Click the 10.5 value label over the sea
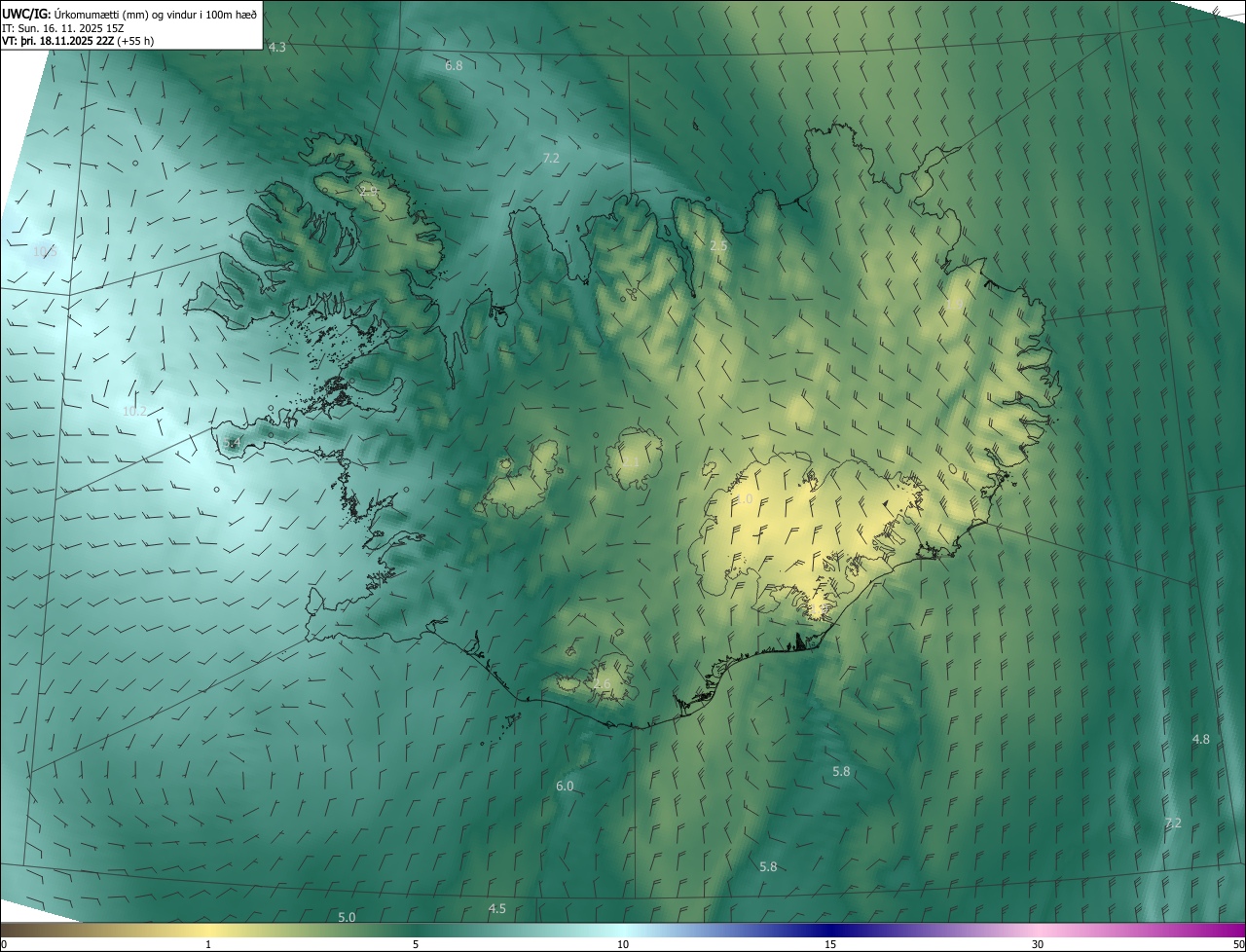1246x952 pixels. pyautogui.click(x=45, y=252)
